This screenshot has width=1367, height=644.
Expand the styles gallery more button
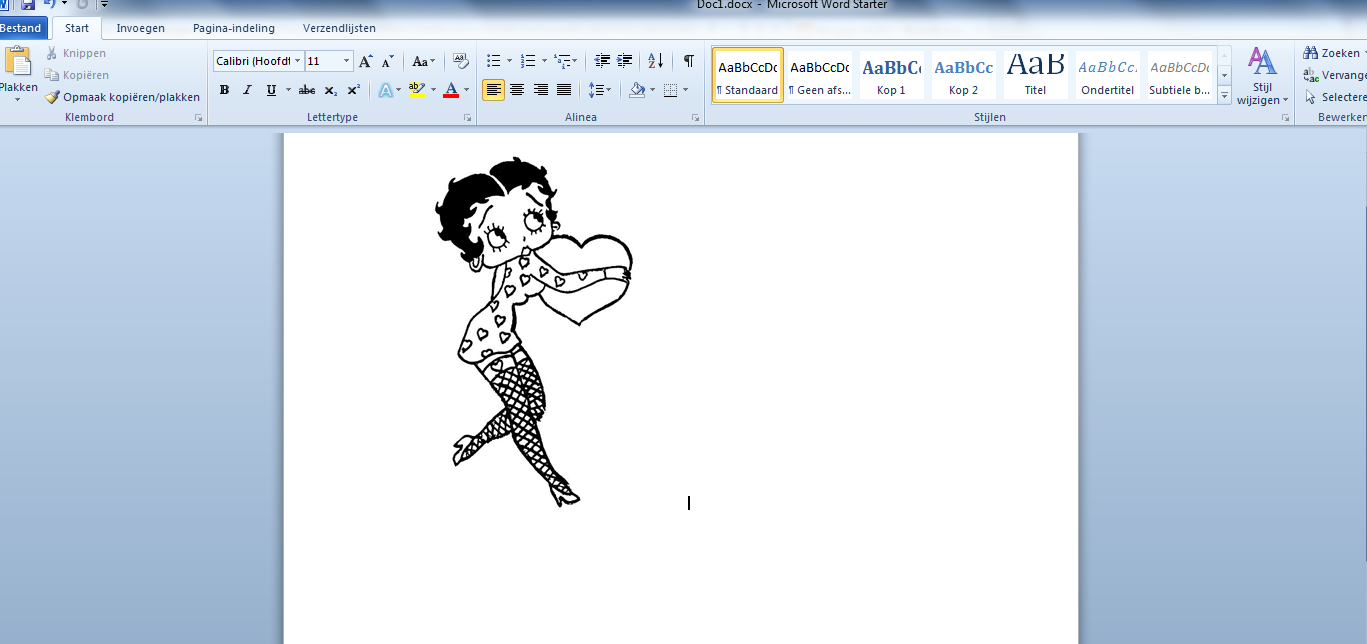[x=1224, y=96]
